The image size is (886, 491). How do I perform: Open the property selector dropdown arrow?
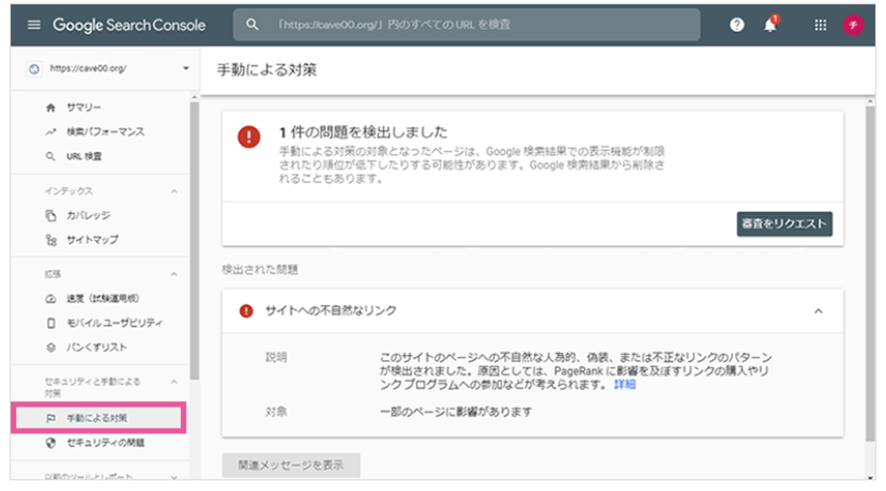pyautogui.click(x=185, y=68)
